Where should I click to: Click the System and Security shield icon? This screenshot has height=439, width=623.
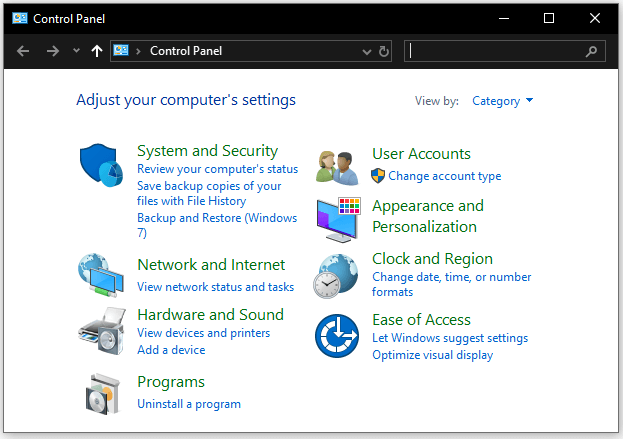click(99, 163)
